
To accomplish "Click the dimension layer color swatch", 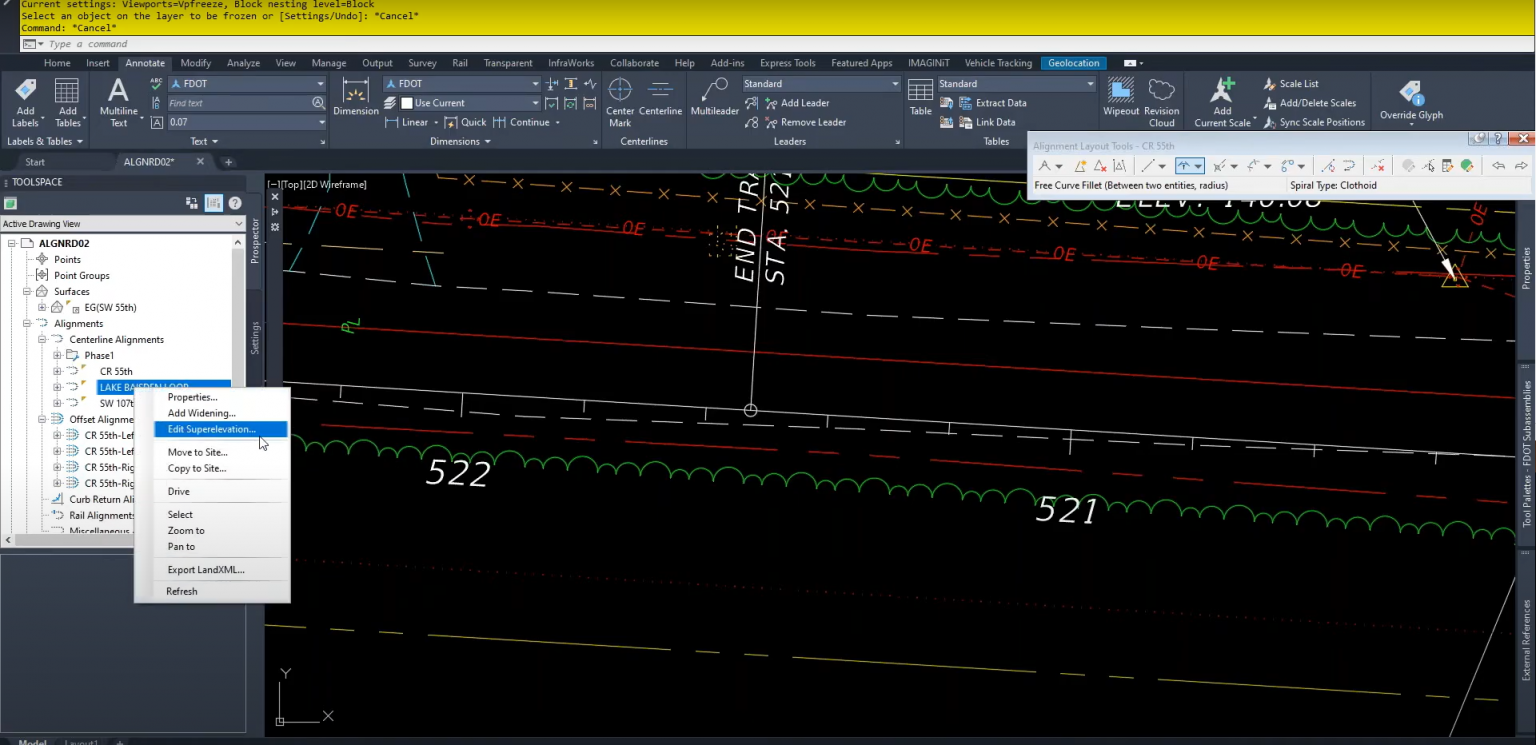I will [x=407, y=103].
